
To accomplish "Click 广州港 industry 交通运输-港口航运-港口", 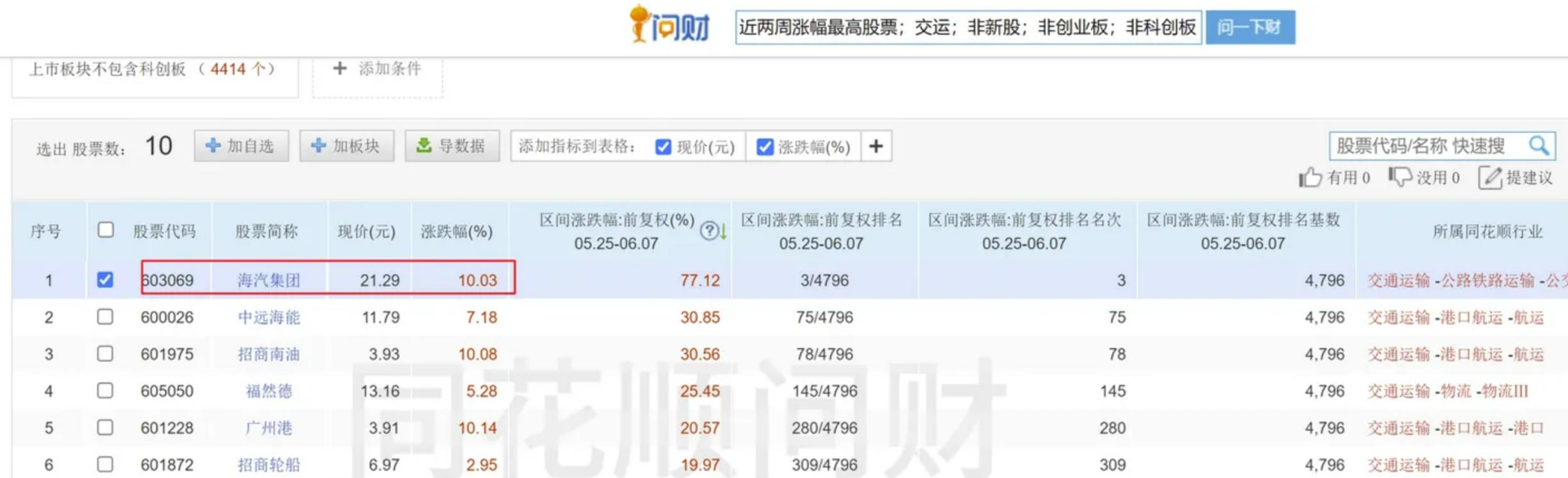I will (1456, 427).
